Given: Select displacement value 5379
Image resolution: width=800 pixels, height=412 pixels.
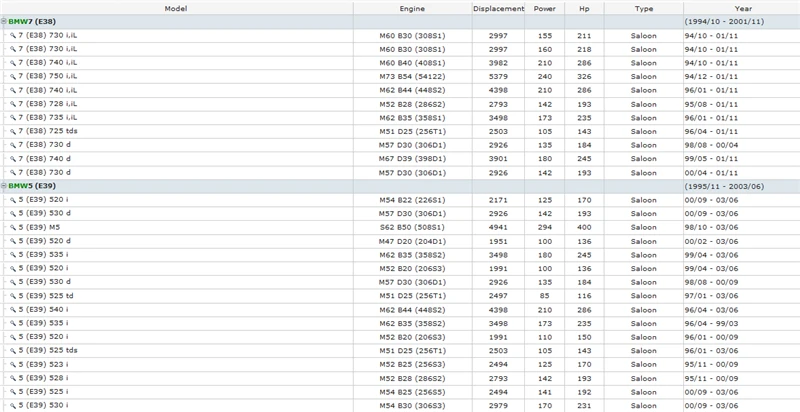Looking at the screenshot, I should (498, 76).
